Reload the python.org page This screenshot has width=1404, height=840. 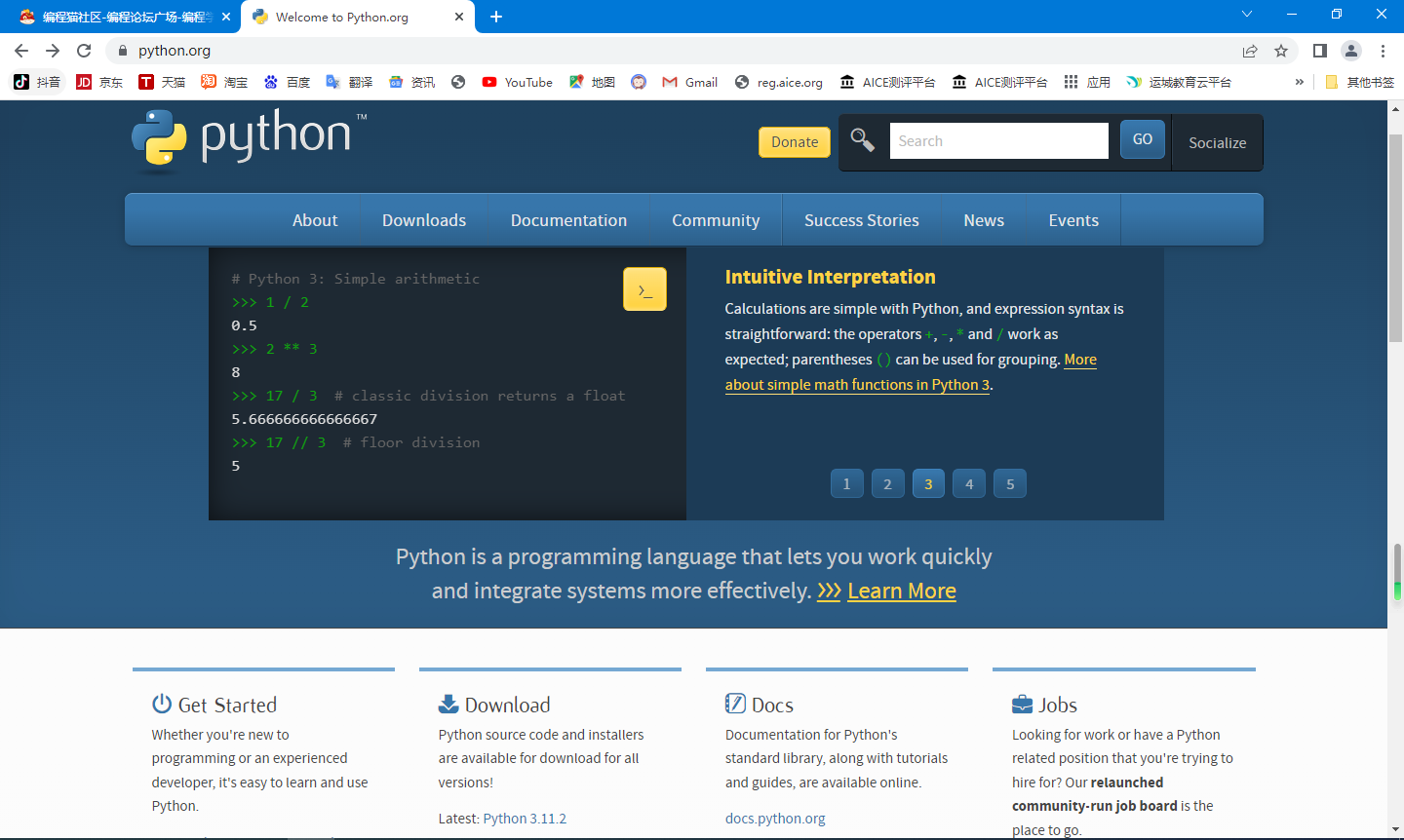pyautogui.click(x=84, y=51)
